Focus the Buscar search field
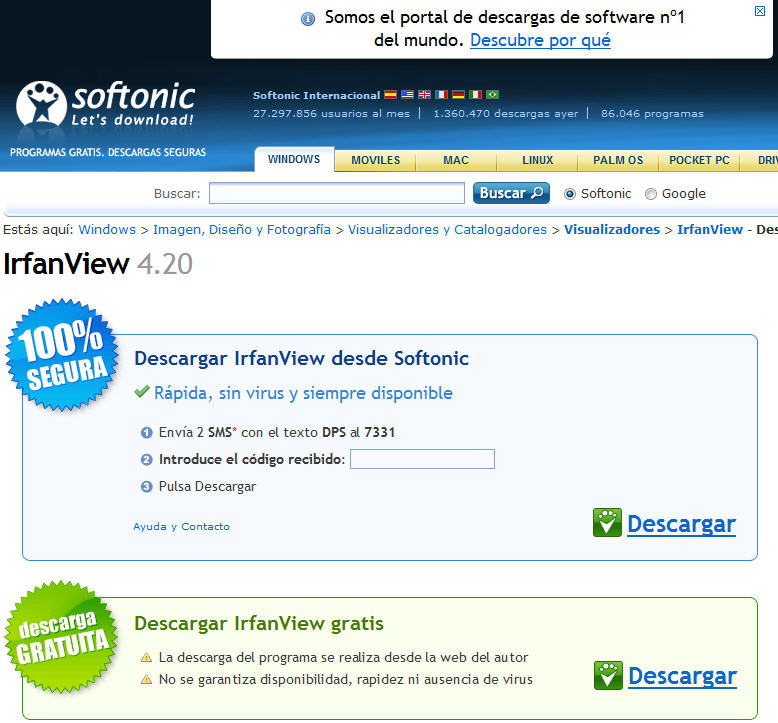Viewport: 778px width, 723px height. point(337,193)
